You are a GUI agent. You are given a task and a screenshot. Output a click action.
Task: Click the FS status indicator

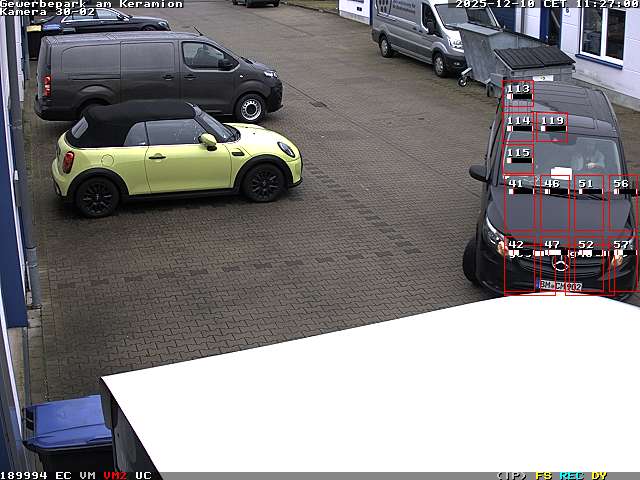coord(543,475)
